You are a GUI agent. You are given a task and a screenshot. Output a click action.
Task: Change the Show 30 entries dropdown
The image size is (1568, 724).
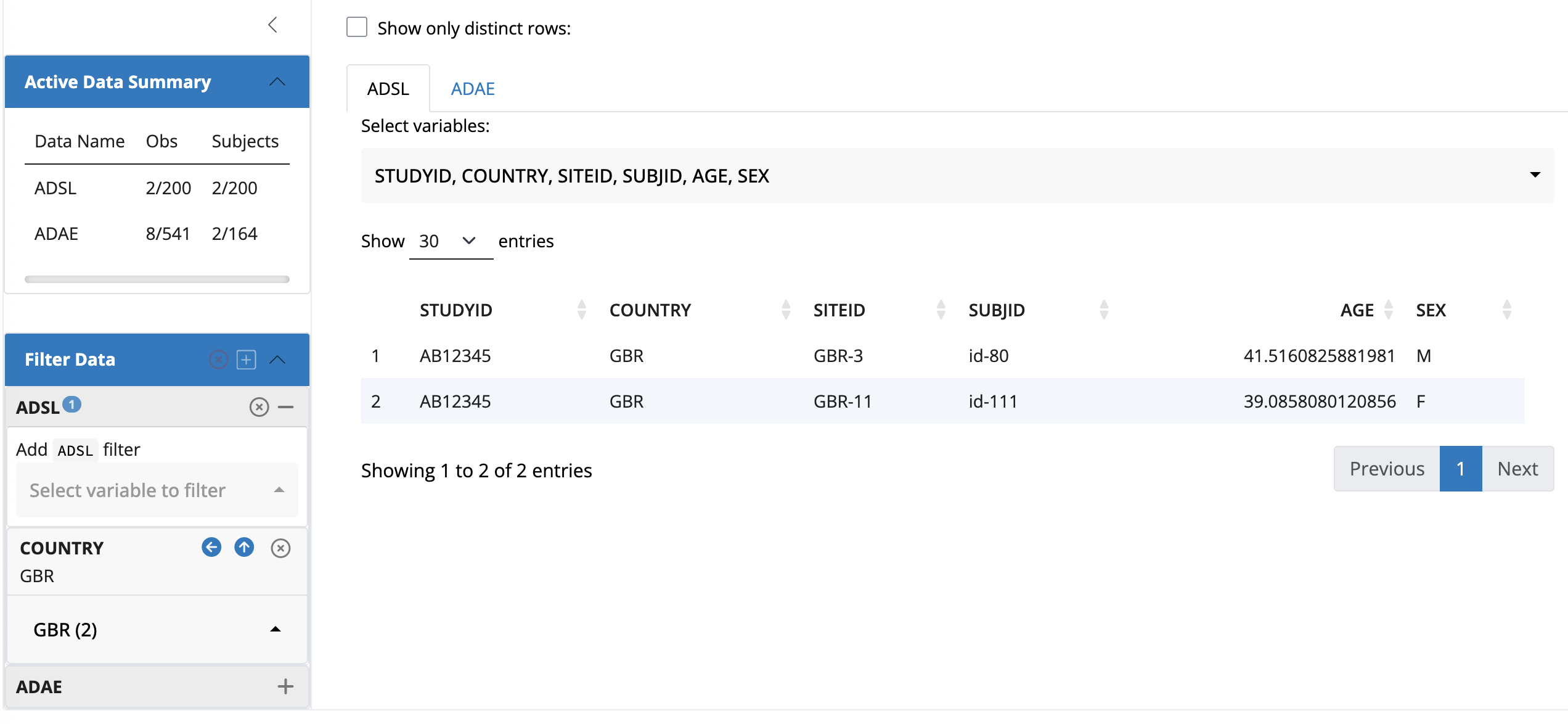450,241
